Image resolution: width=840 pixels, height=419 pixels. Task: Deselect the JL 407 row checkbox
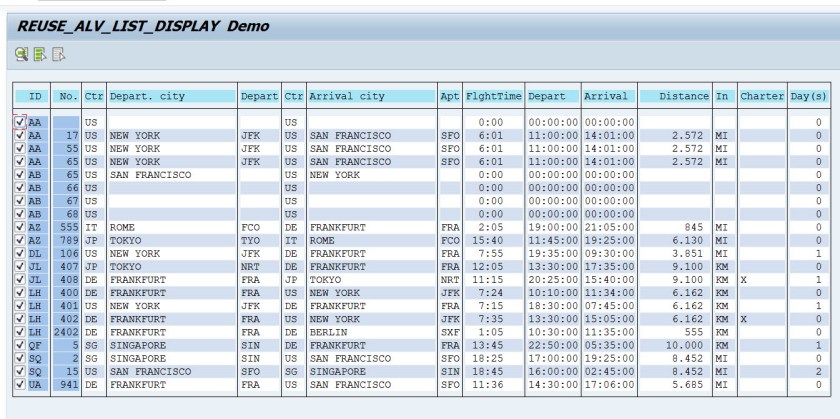coord(20,266)
